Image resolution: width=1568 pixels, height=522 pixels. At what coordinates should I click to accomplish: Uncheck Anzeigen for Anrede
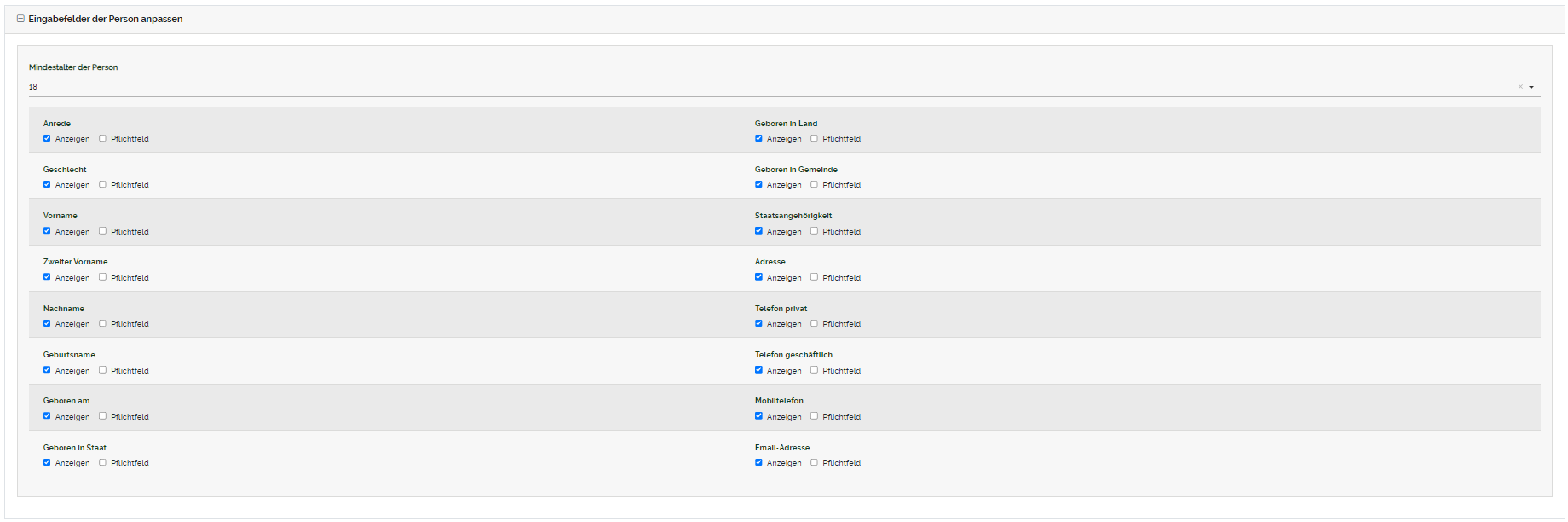click(47, 138)
